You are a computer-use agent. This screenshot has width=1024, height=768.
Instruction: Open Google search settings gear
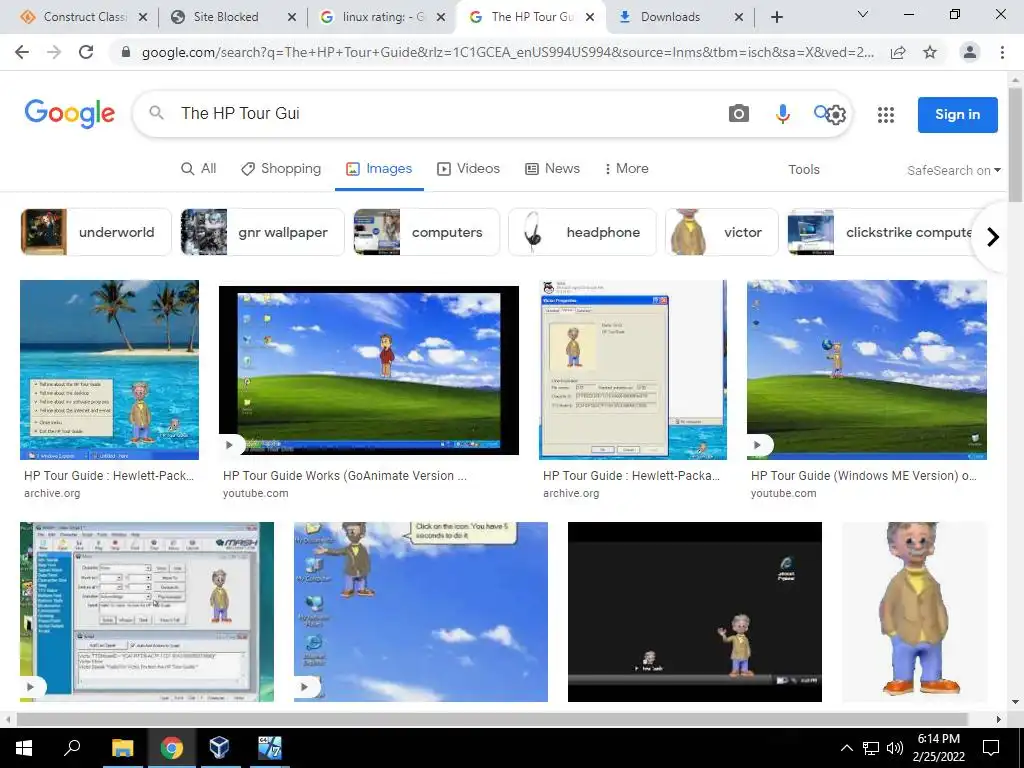(836, 115)
